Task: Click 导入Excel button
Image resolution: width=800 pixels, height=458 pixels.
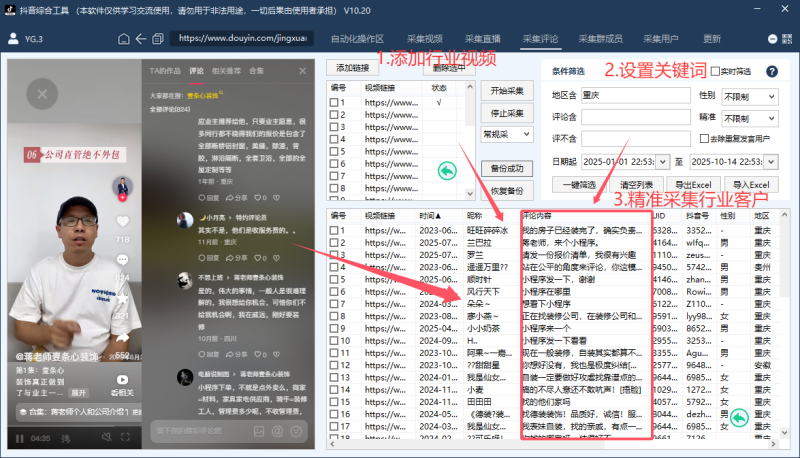Action: [751, 185]
